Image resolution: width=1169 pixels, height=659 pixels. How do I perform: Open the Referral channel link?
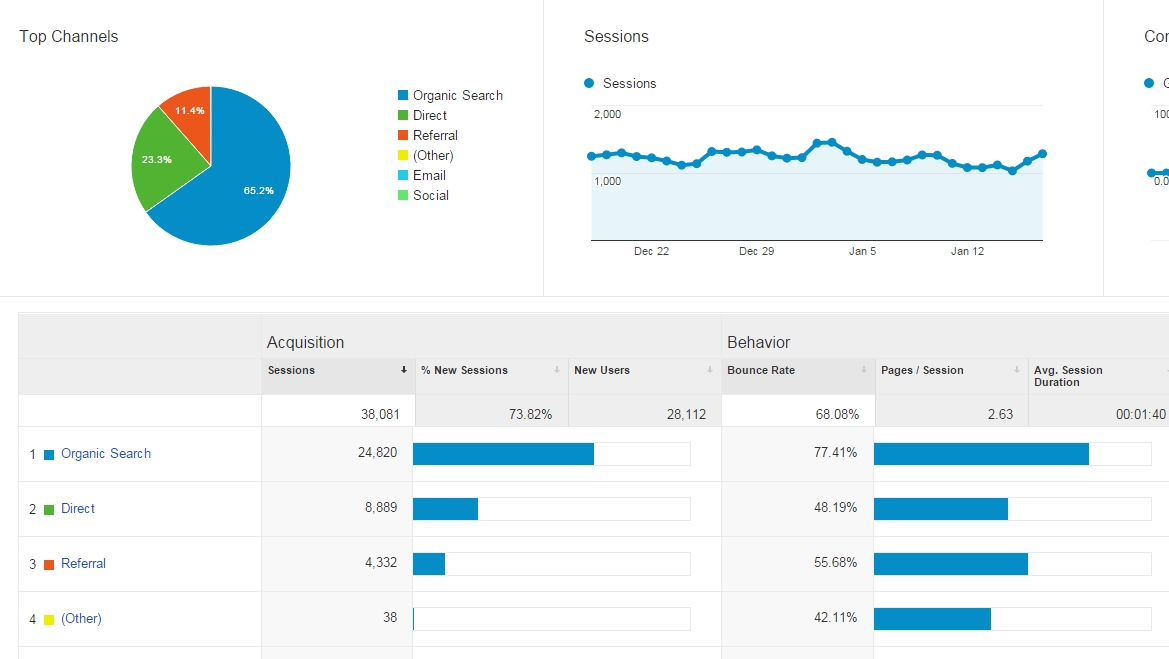83,564
